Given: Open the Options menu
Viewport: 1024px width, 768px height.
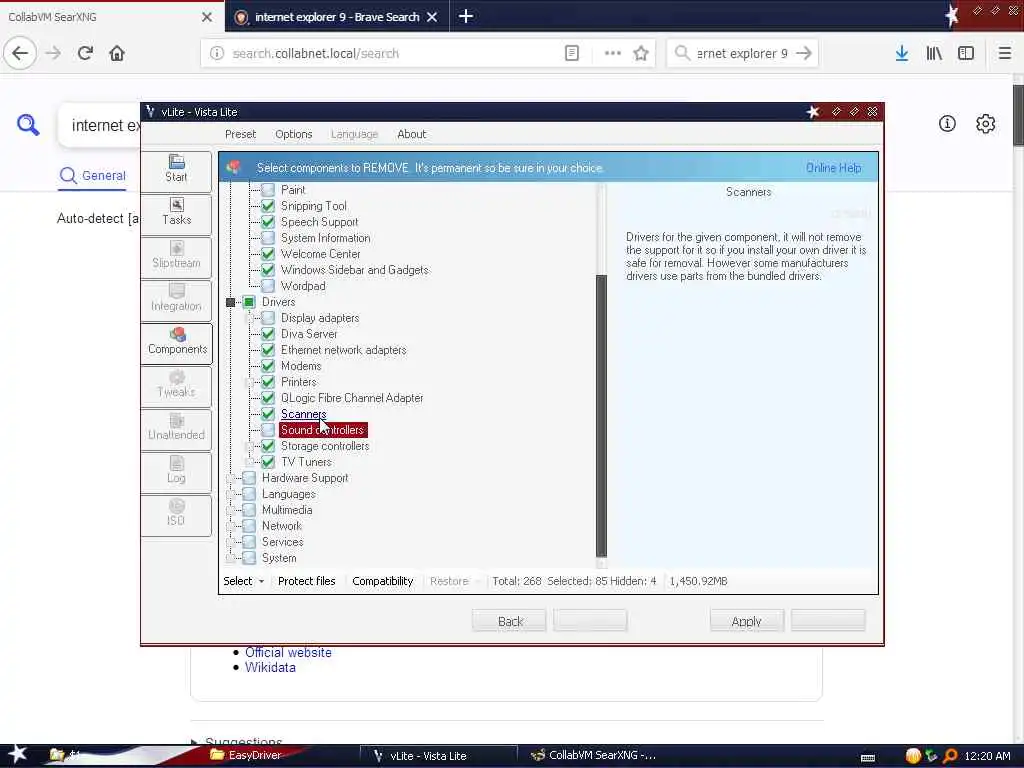Looking at the screenshot, I should tap(294, 134).
